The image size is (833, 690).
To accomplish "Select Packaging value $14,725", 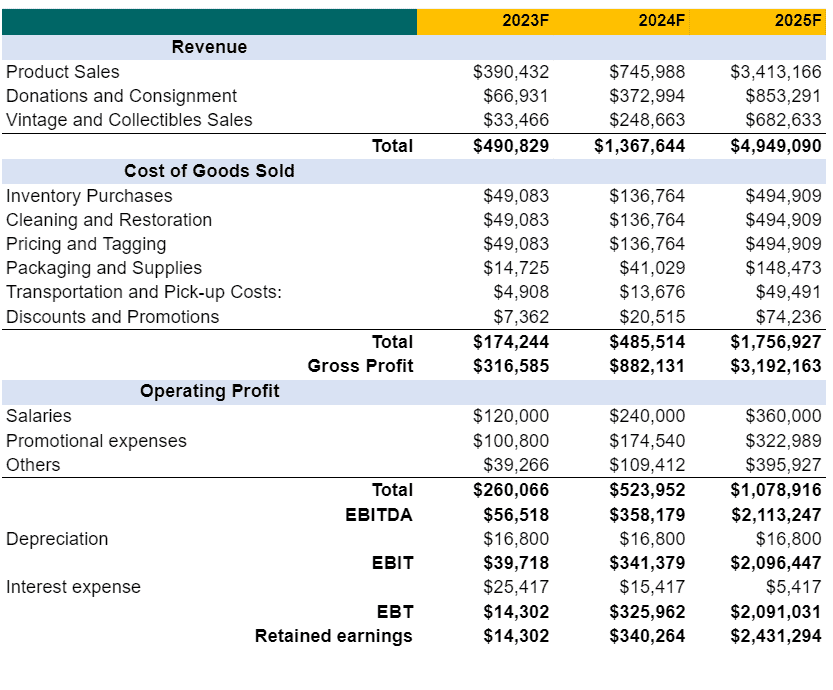I will tap(516, 268).
